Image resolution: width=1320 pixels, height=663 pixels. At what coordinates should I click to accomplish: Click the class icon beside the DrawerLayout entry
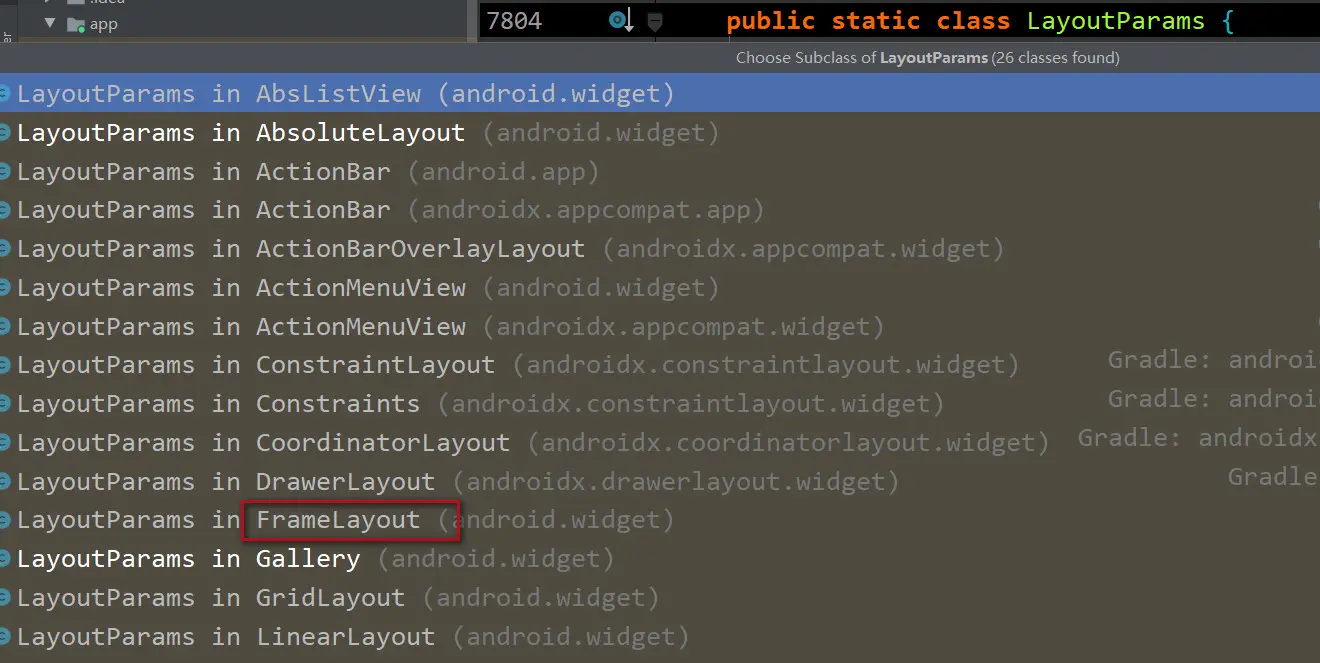[x=5, y=482]
